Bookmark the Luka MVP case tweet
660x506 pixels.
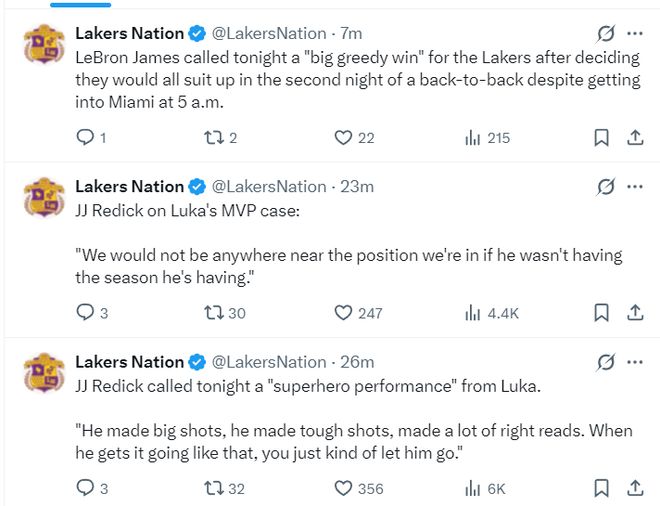coord(601,313)
